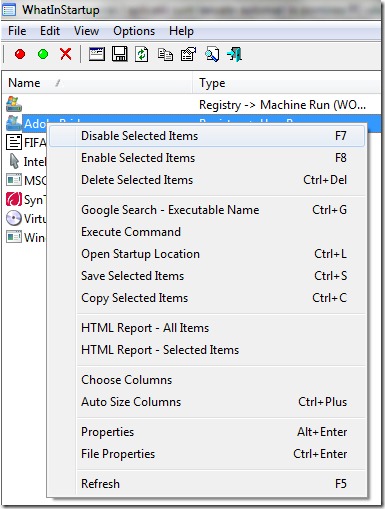This screenshot has height=509, width=385.
Task: Click the Find magnifier toolbar icon
Action: [x=212, y=54]
